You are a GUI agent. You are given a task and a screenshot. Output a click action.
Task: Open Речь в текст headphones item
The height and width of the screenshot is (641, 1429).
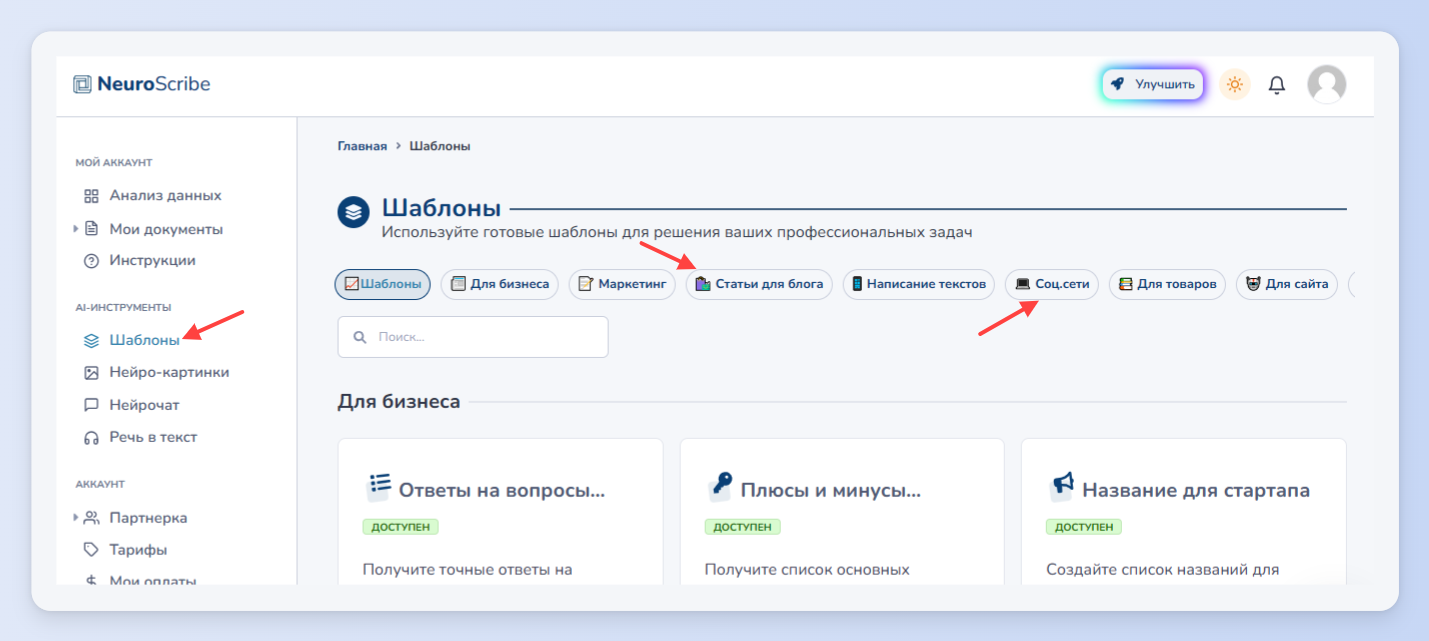pyautogui.click(x=140, y=437)
